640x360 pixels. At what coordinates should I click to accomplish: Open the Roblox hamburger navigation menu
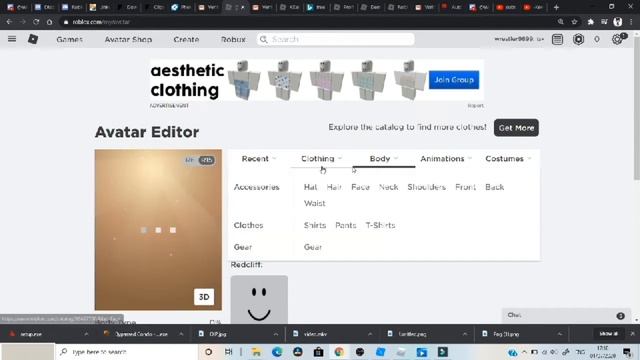12,39
